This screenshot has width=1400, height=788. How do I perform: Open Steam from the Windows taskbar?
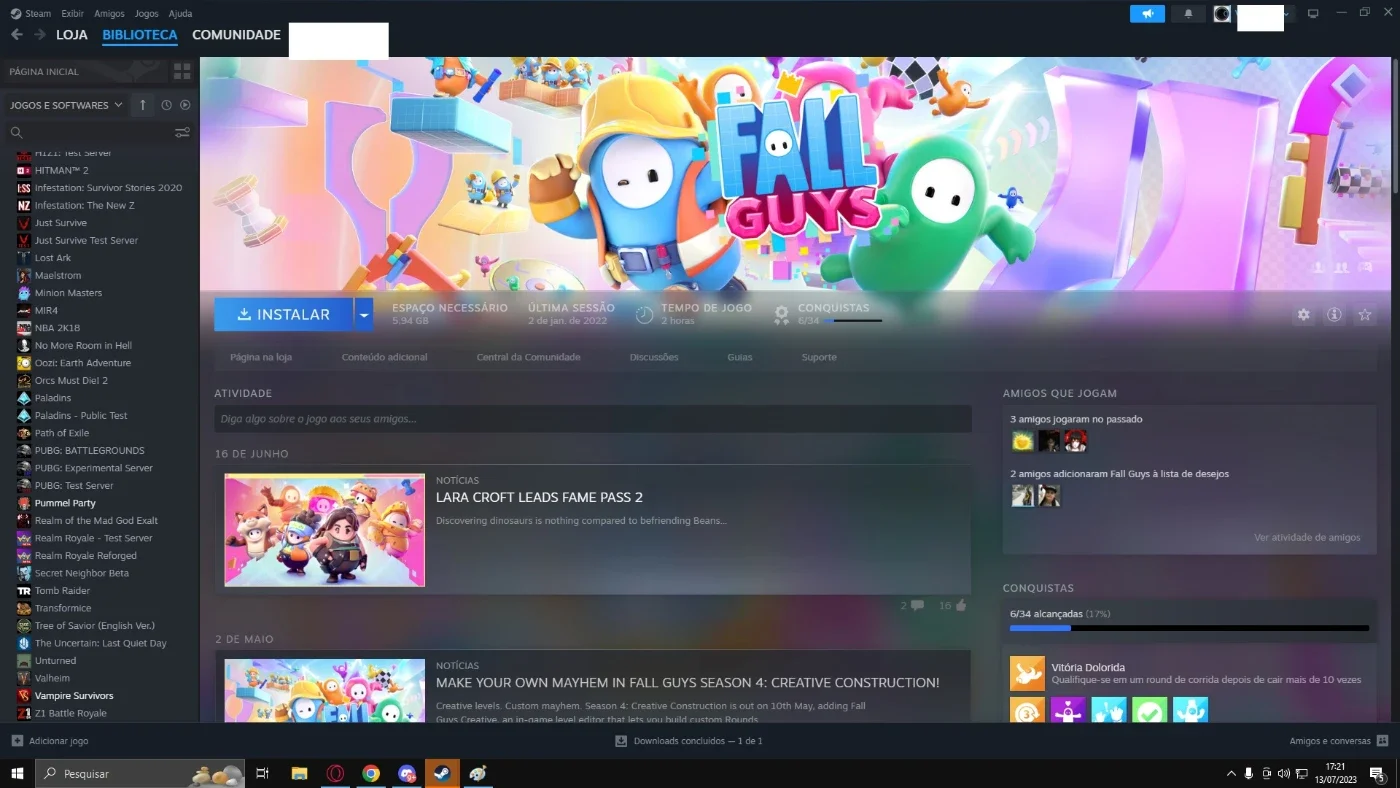click(441, 773)
